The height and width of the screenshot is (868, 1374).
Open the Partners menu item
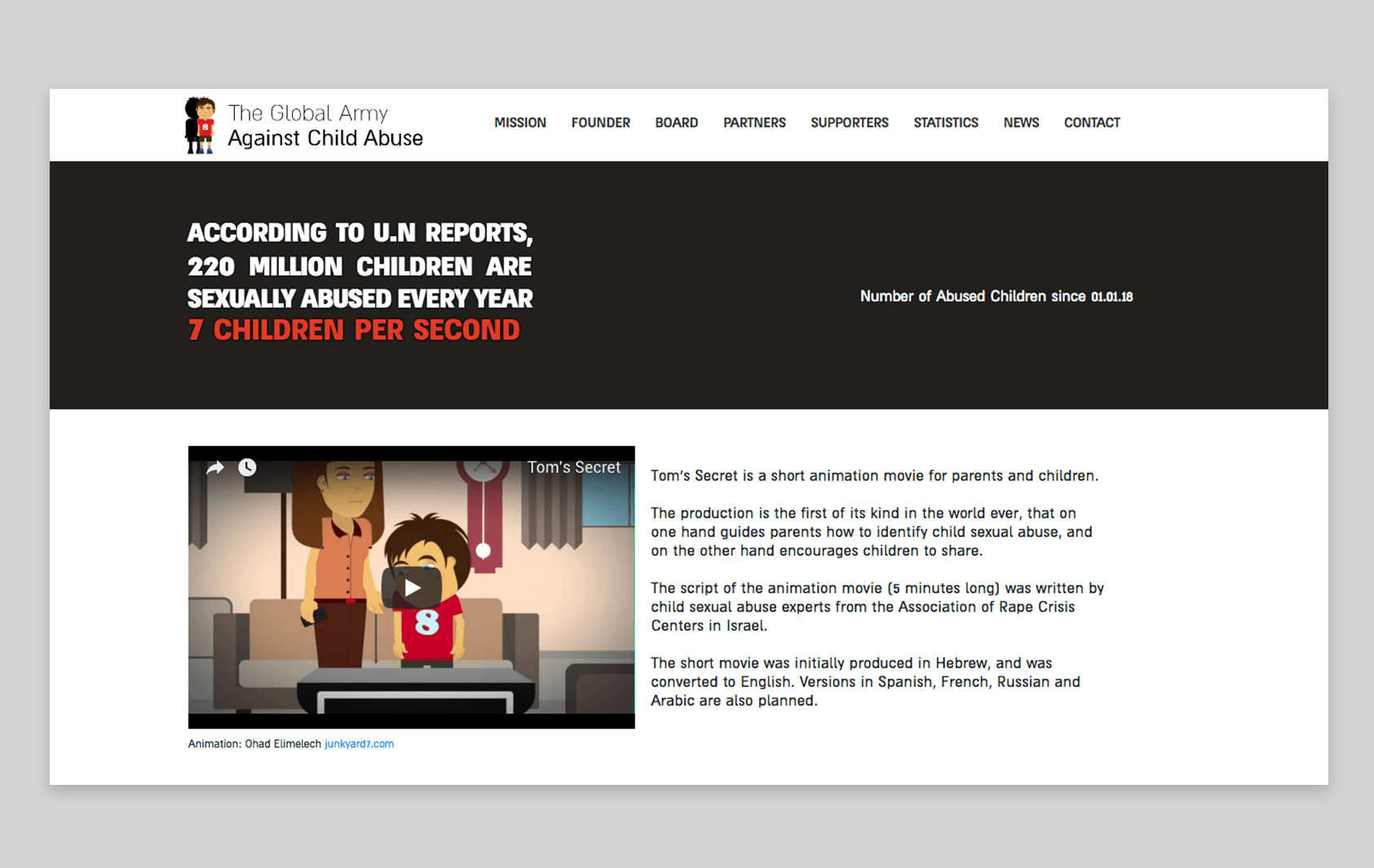[754, 123]
